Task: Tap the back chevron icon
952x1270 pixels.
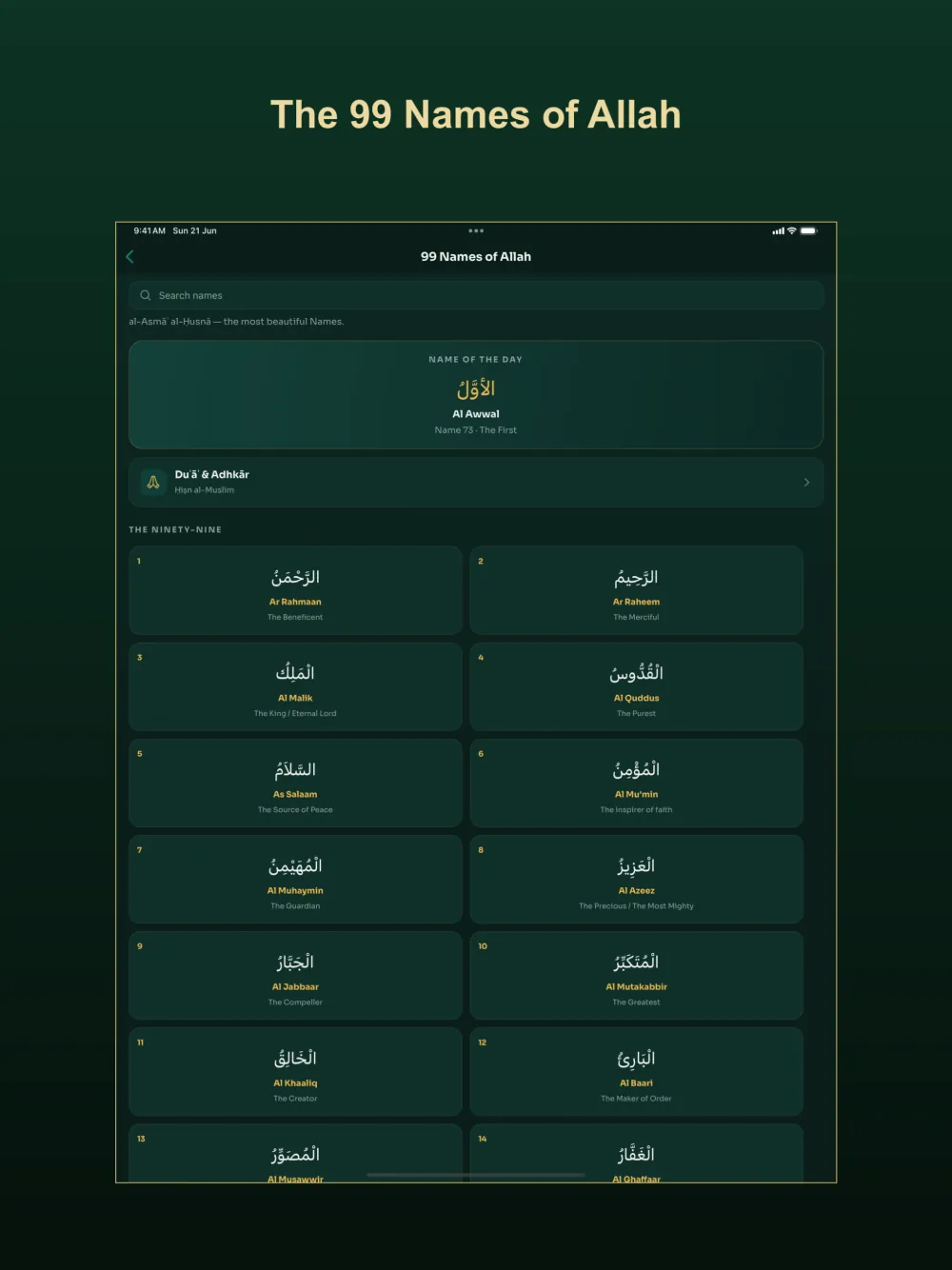Action: [x=129, y=257]
